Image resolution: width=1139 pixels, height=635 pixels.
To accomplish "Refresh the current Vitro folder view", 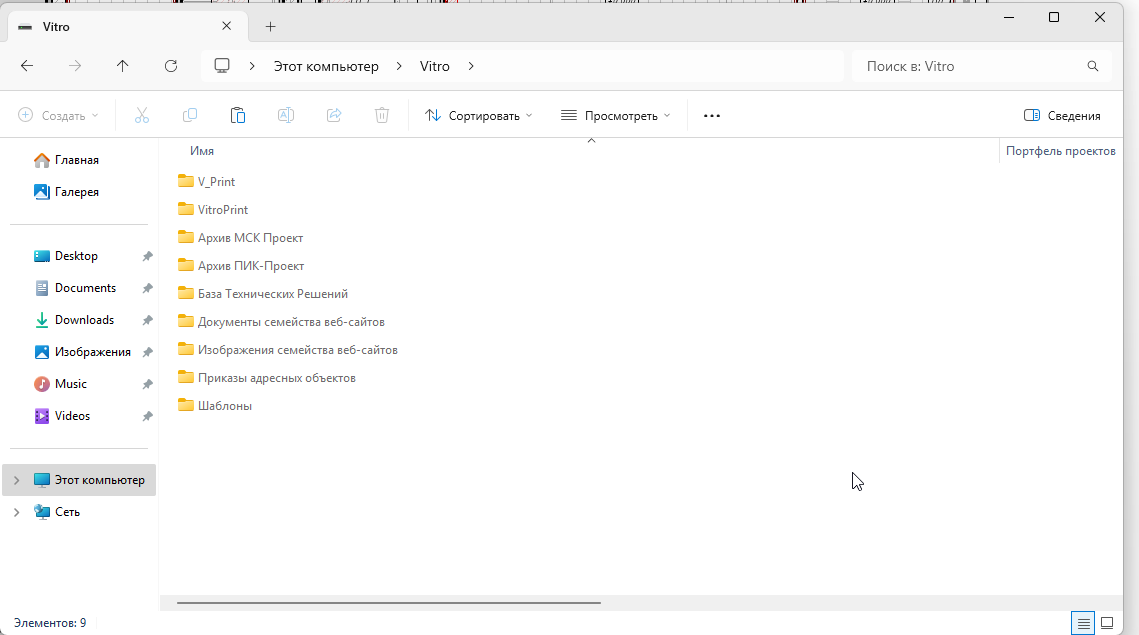I will tap(171, 66).
